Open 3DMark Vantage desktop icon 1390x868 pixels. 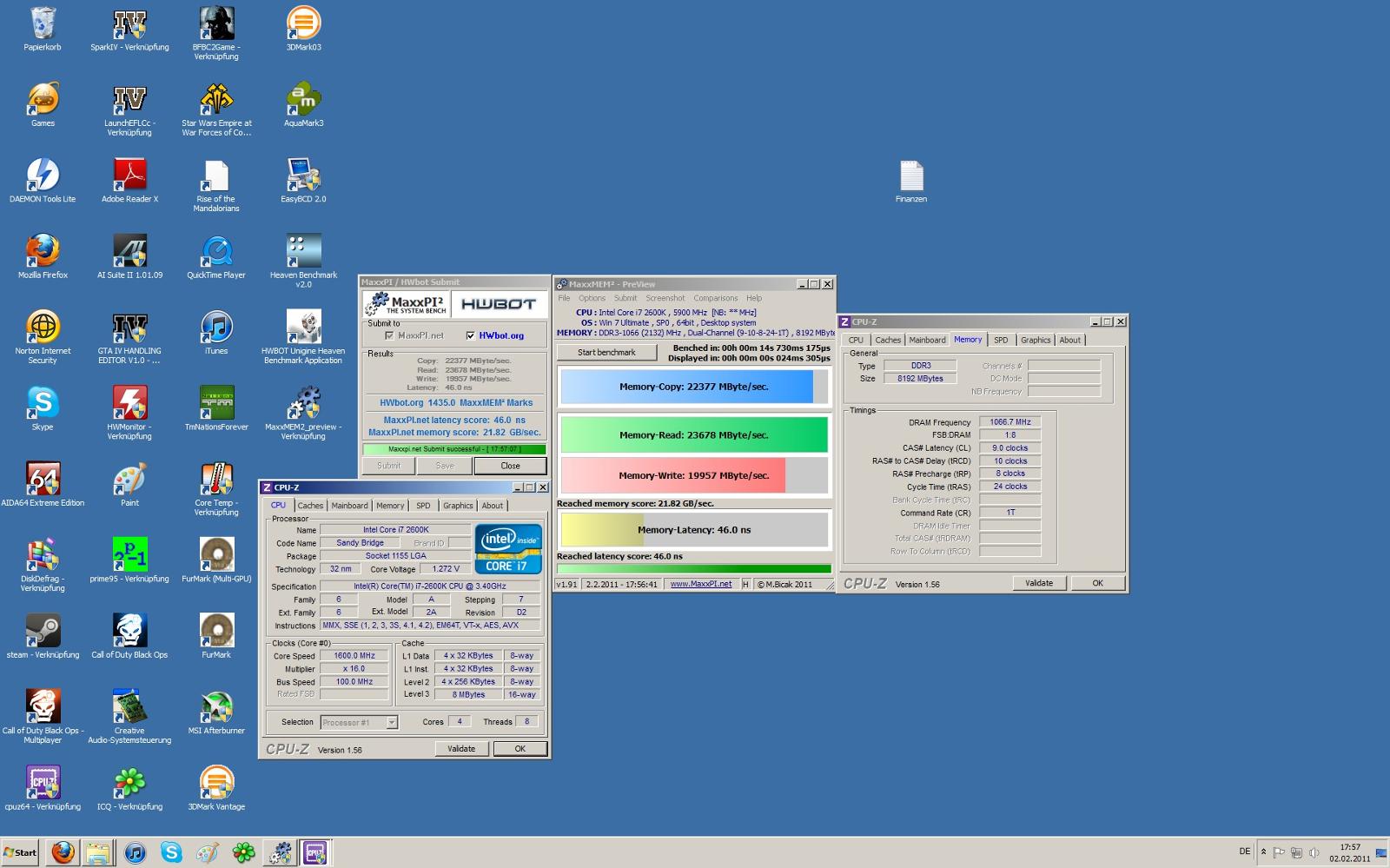point(216,788)
